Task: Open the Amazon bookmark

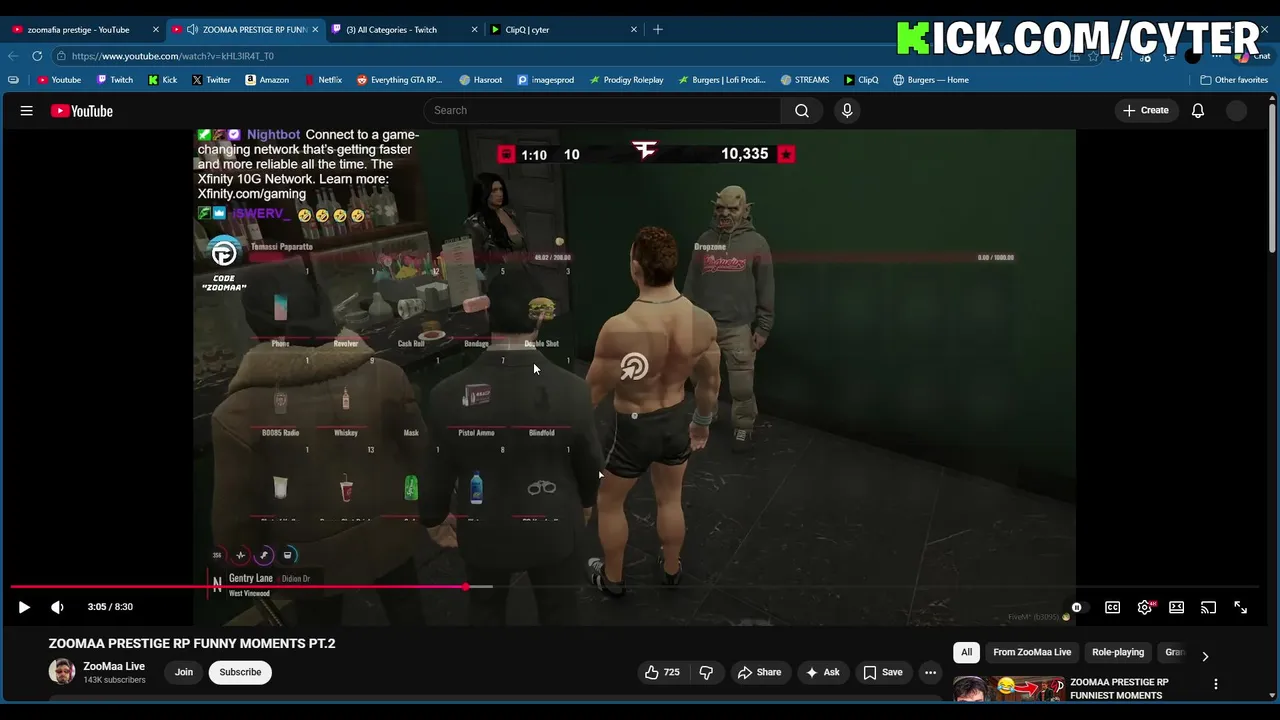Action: click(267, 80)
